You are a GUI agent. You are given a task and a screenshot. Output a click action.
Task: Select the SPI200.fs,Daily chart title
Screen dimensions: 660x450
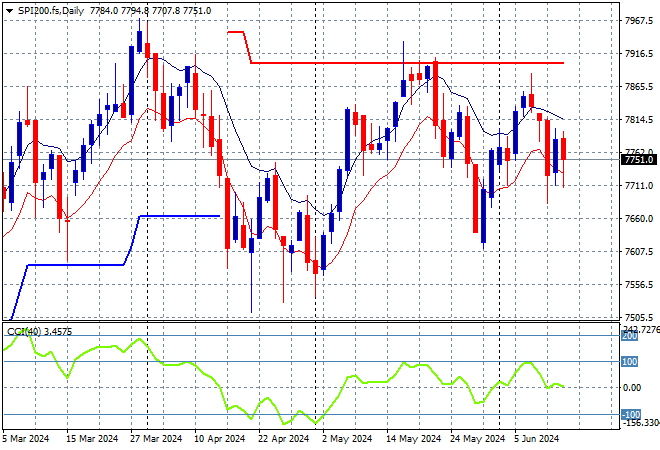(x=51, y=11)
